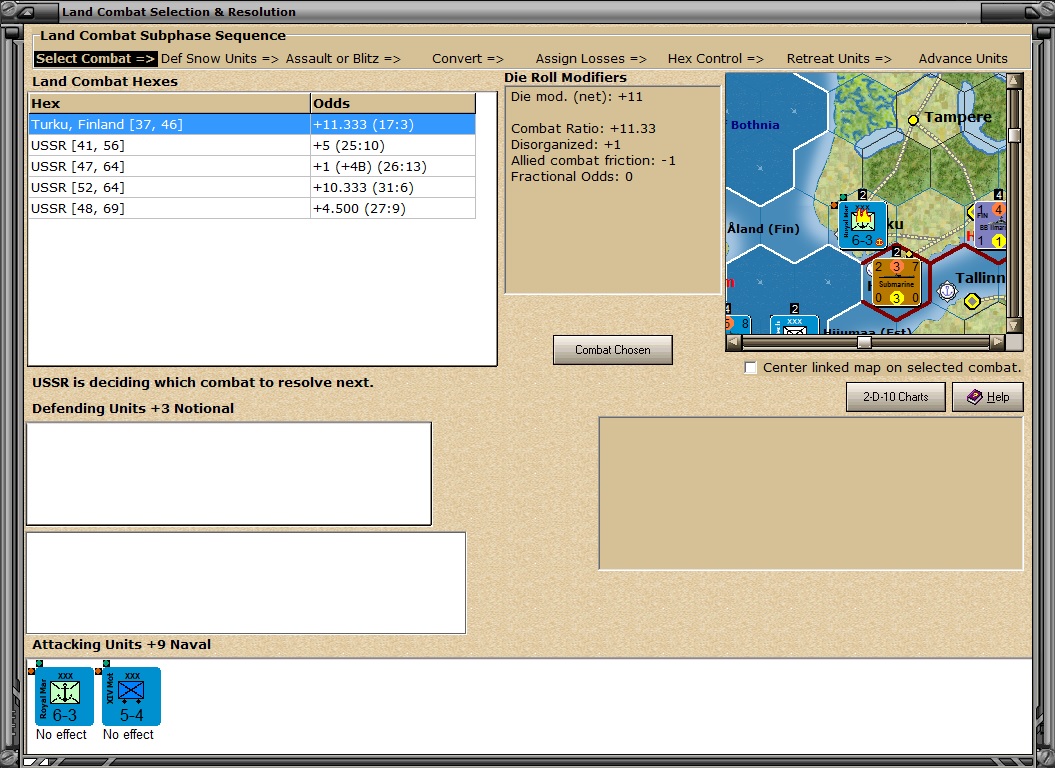Select the Royal Marines 6-3 attacking unit
The height and width of the screenshot is (768, 1055).
click(x=64, y=696)
